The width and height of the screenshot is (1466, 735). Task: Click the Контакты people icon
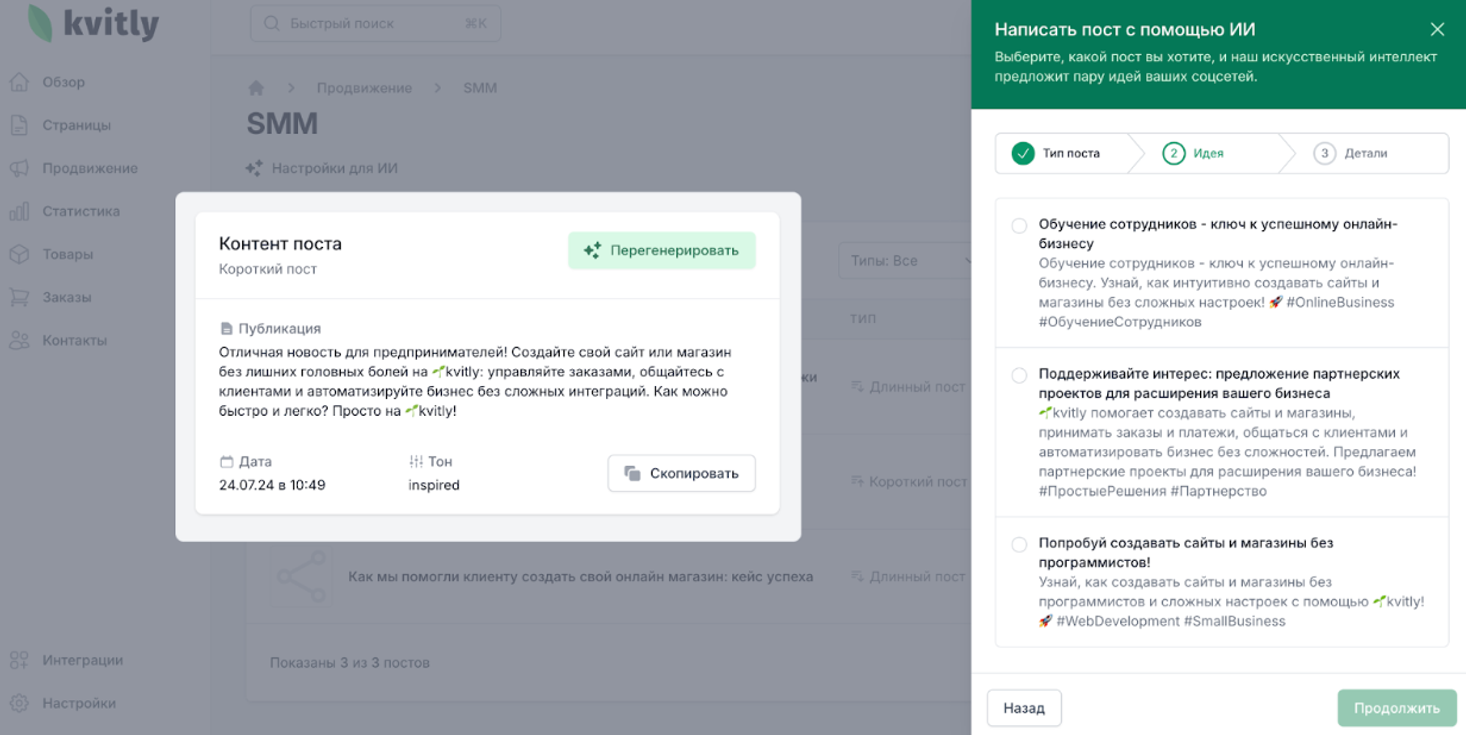coord(19,340)
